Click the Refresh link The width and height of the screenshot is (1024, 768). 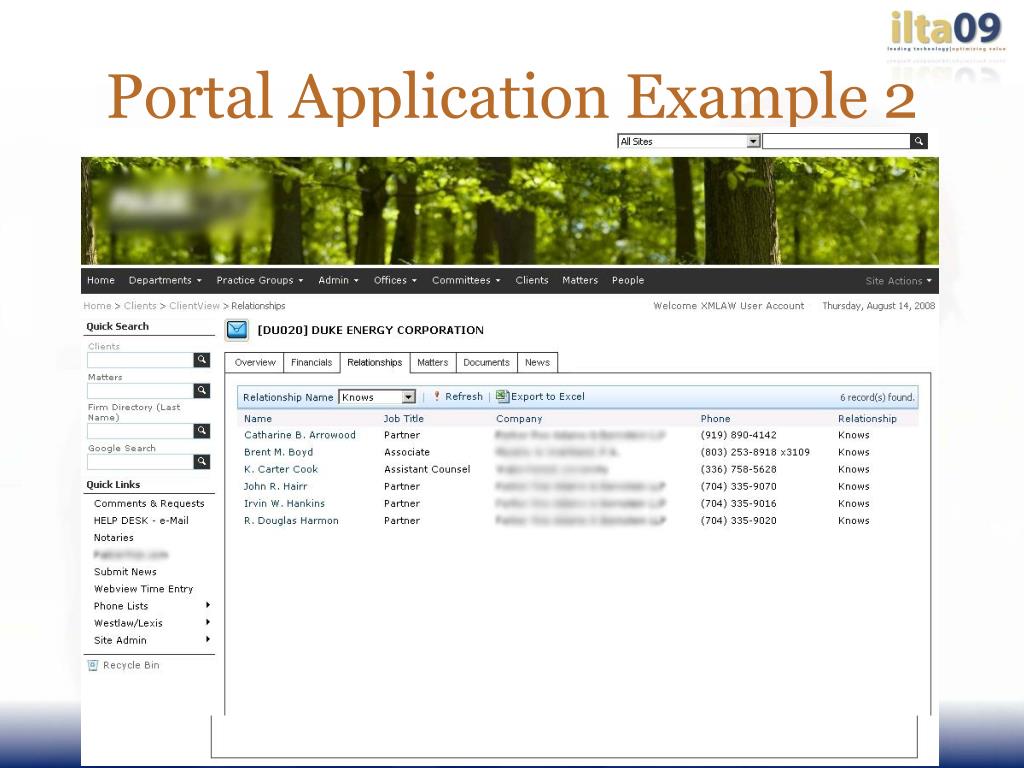464,396
